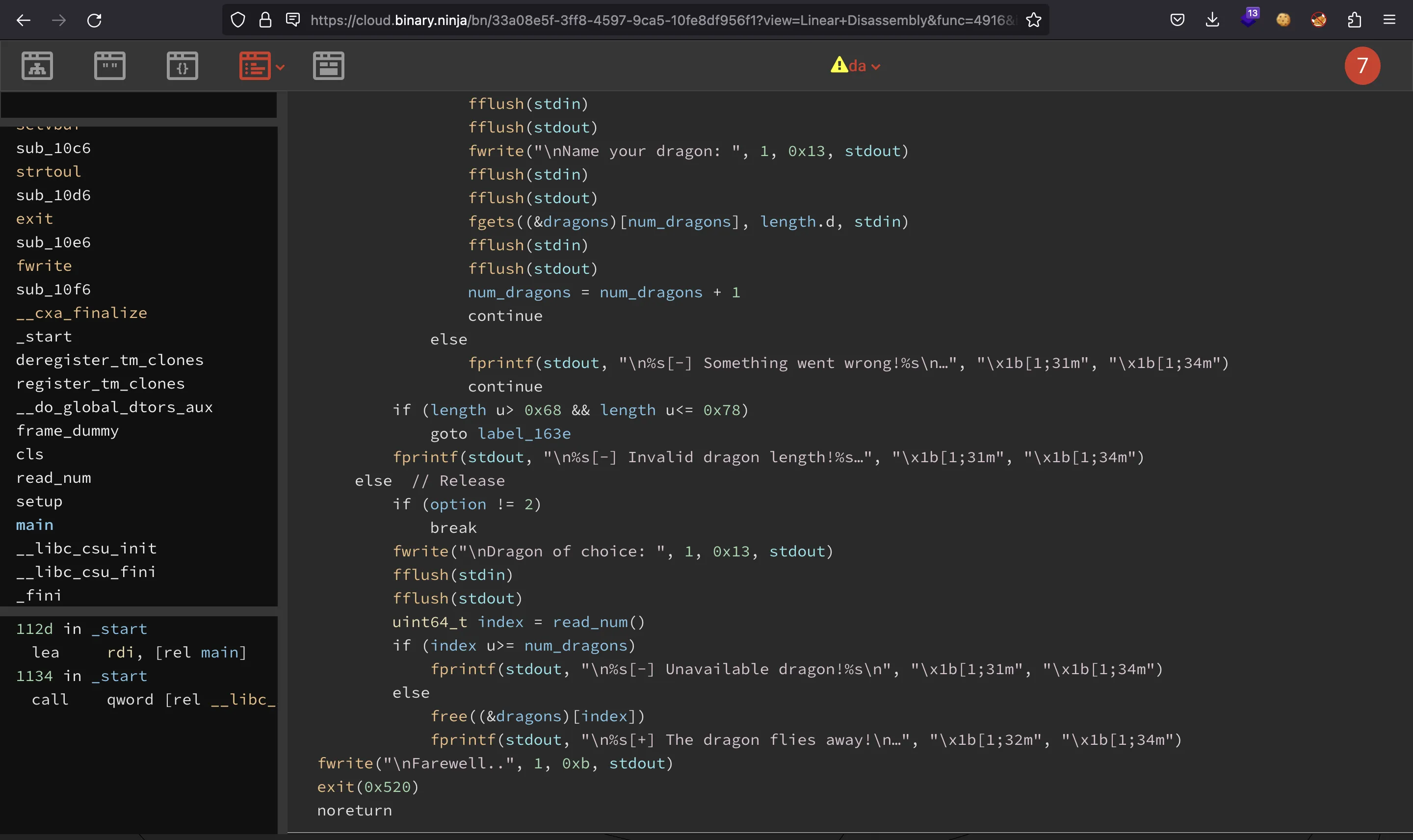Click the browser forward arrow
Image resolution: width=1413 pixels, height=840 pixels.
pyautogui.click(x=59, y=21)
